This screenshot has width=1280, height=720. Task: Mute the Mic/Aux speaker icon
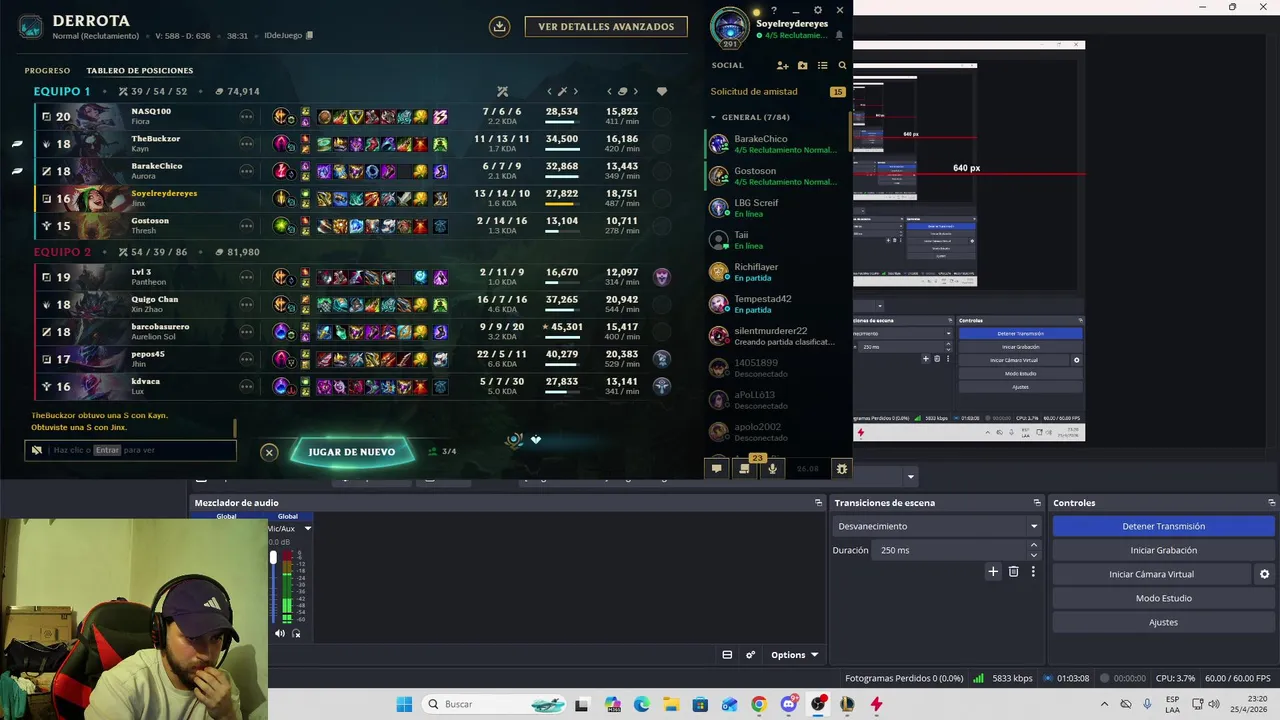pos(280,633)
